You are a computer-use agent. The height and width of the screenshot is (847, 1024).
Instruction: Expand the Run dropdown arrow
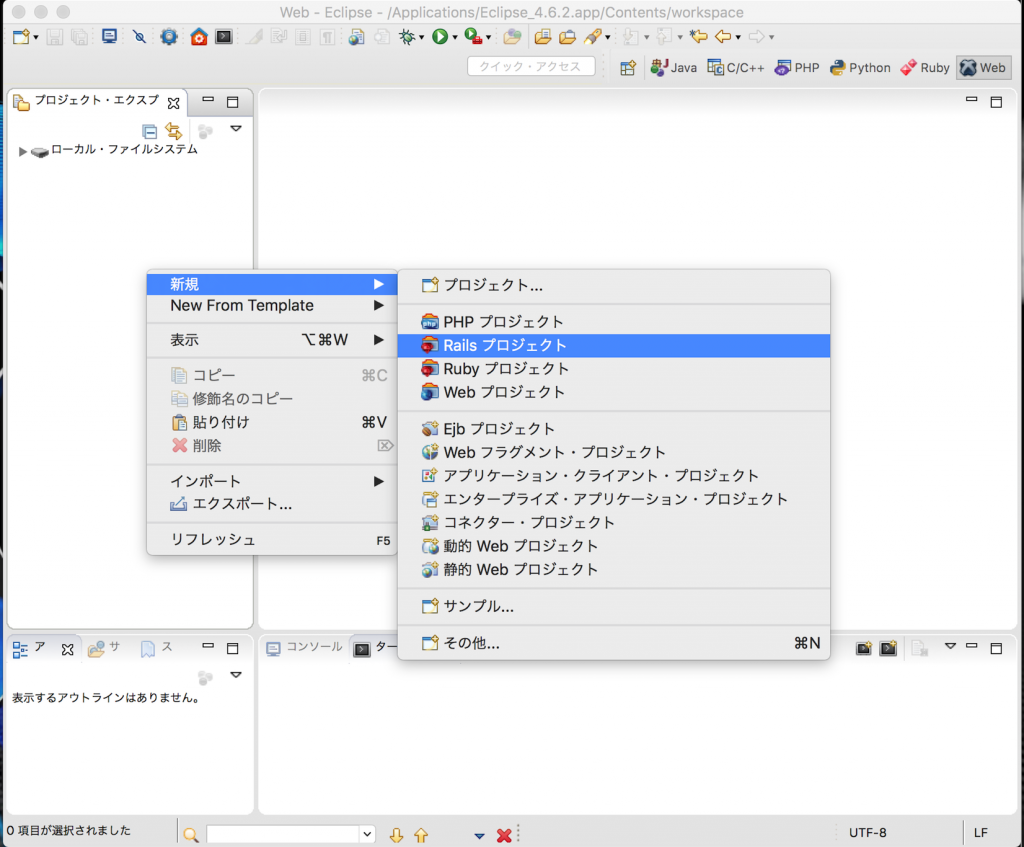(455, 37)
